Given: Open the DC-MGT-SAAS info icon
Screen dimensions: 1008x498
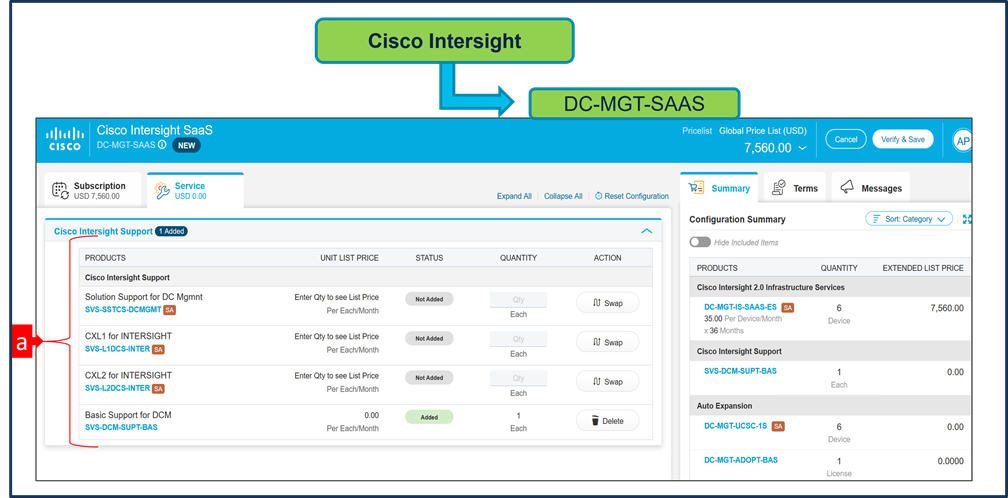Looking at the screenshot, I should pos(162,145).
